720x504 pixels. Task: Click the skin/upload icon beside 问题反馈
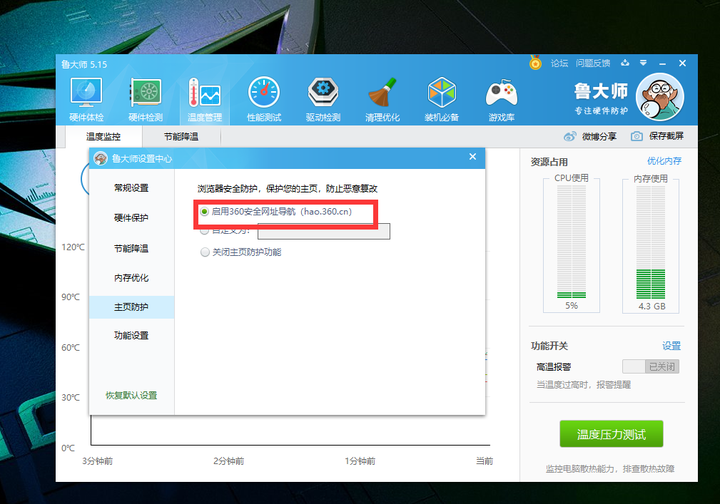tap(625, 63)
